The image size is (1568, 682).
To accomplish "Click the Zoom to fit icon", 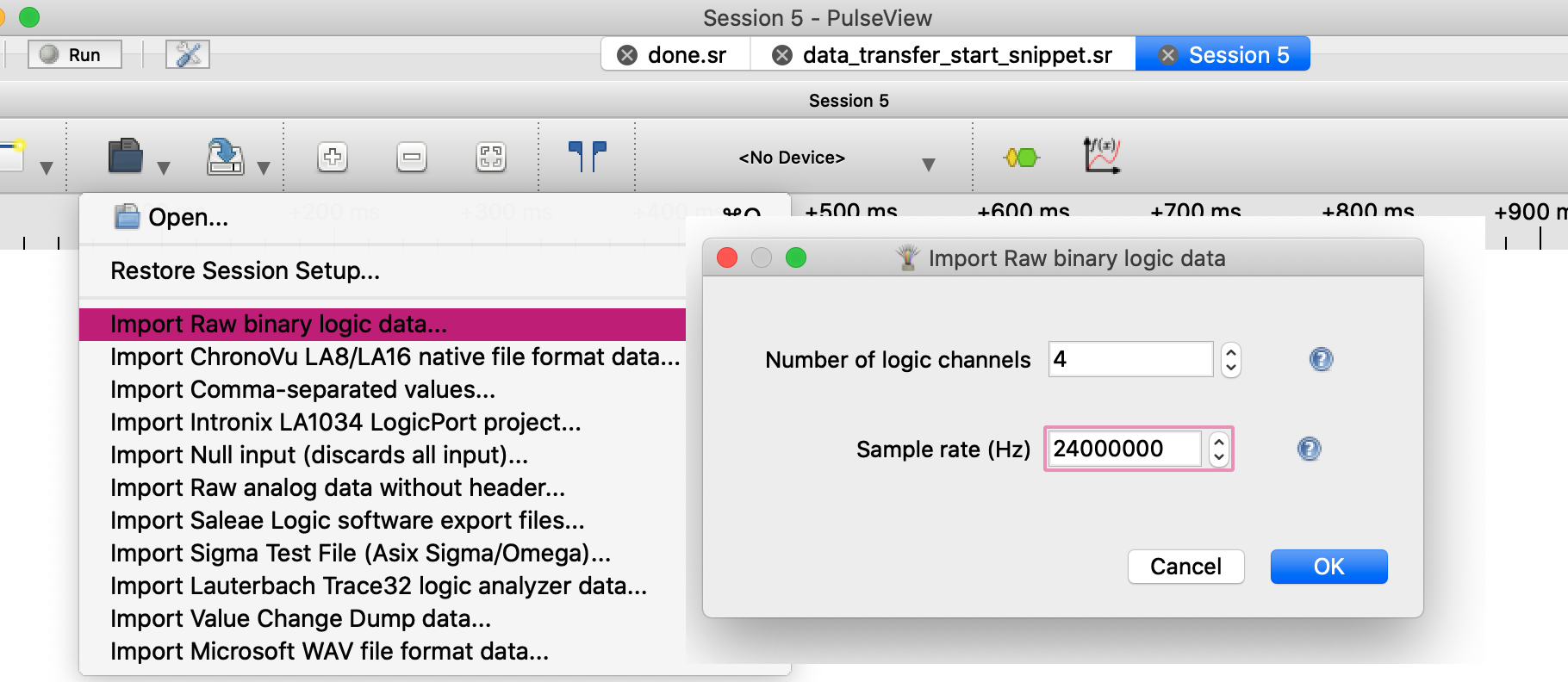I will (x=491, y=158).
